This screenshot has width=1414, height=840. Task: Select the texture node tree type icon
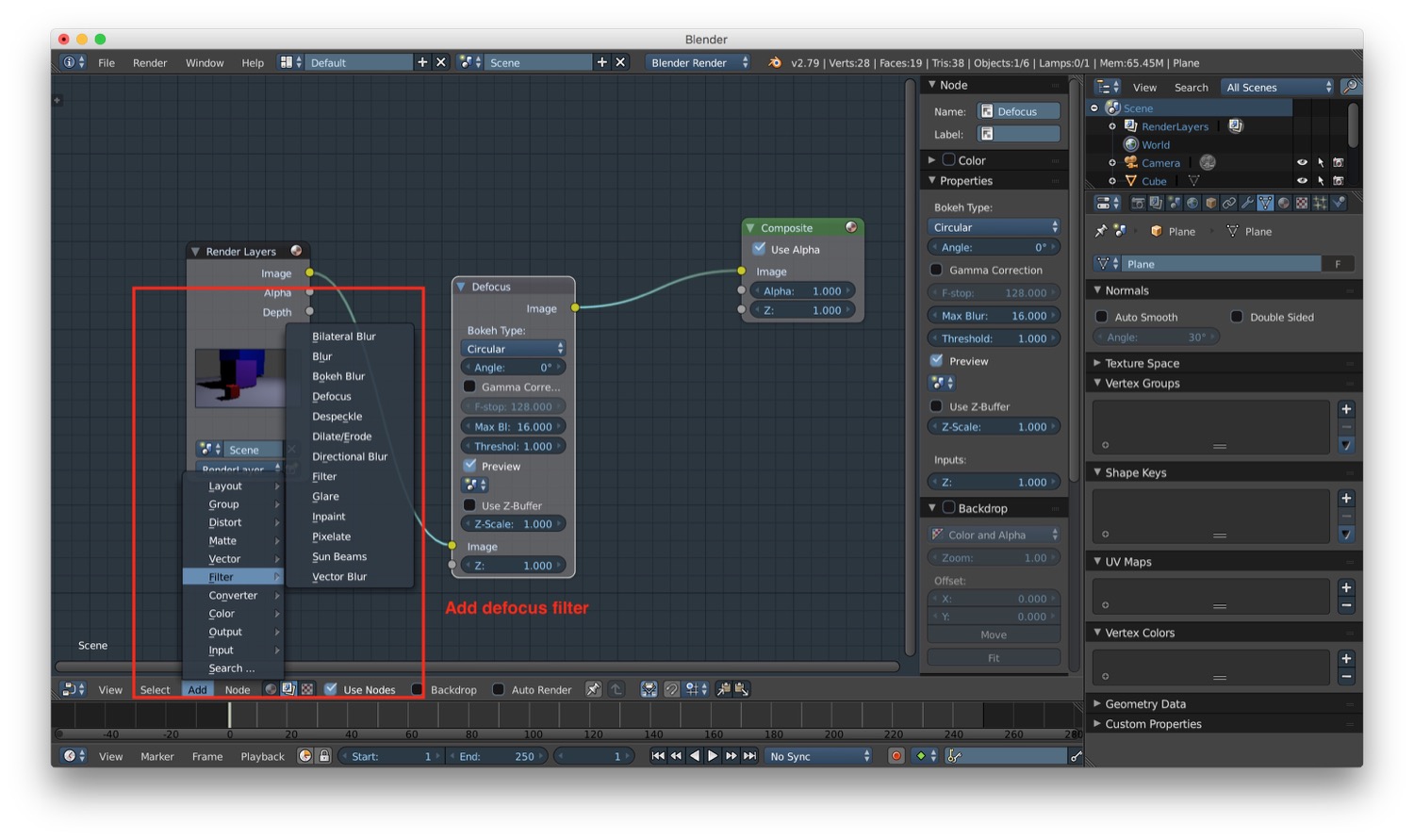[306, 689]
